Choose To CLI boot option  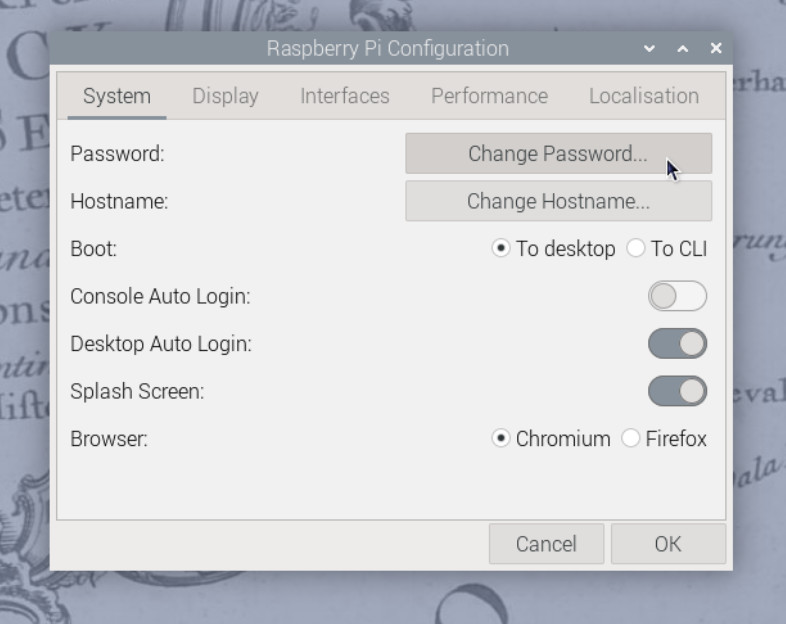click(x=636, y=249)
